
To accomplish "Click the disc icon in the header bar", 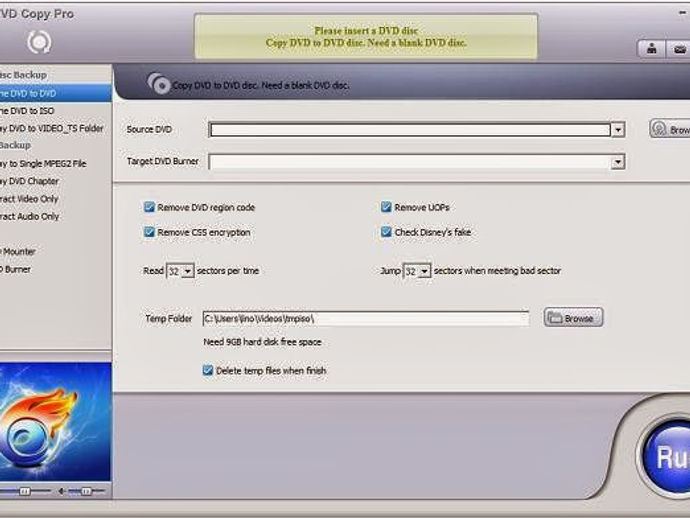I will click(158, 83).
